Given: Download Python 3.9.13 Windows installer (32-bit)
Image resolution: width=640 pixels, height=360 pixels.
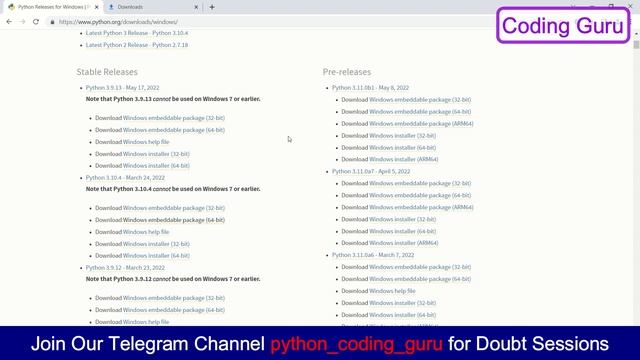Looking at the screenshot, I should [x=156, y=154].
